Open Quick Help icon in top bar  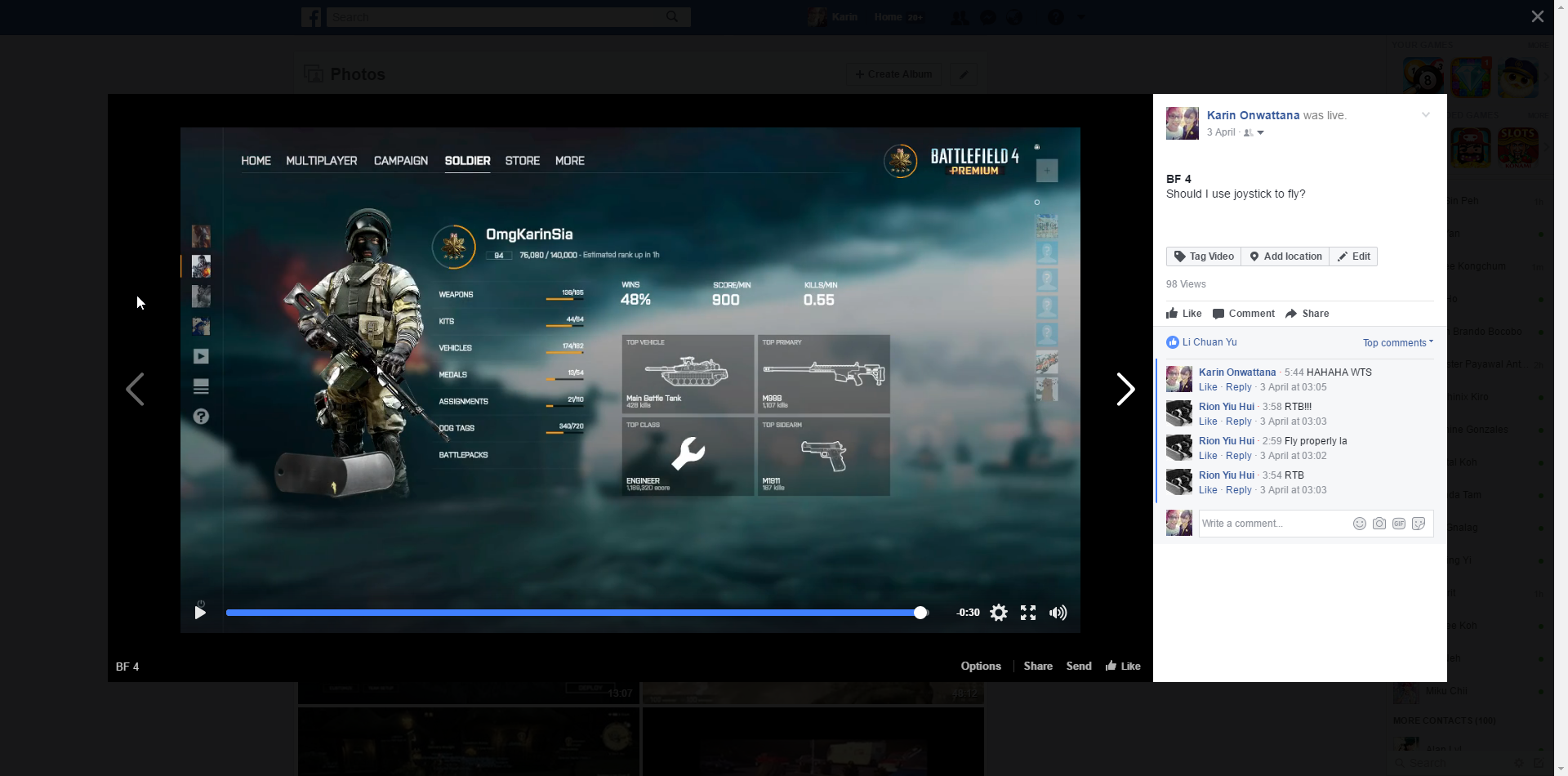[x=1056, y=17]
